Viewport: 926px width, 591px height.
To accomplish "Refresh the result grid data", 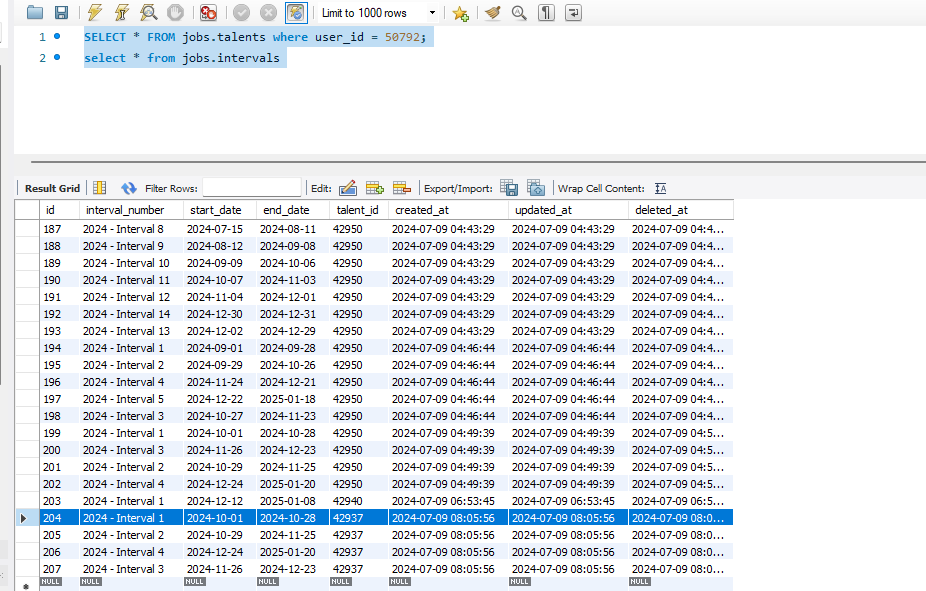I will point(128,188).
